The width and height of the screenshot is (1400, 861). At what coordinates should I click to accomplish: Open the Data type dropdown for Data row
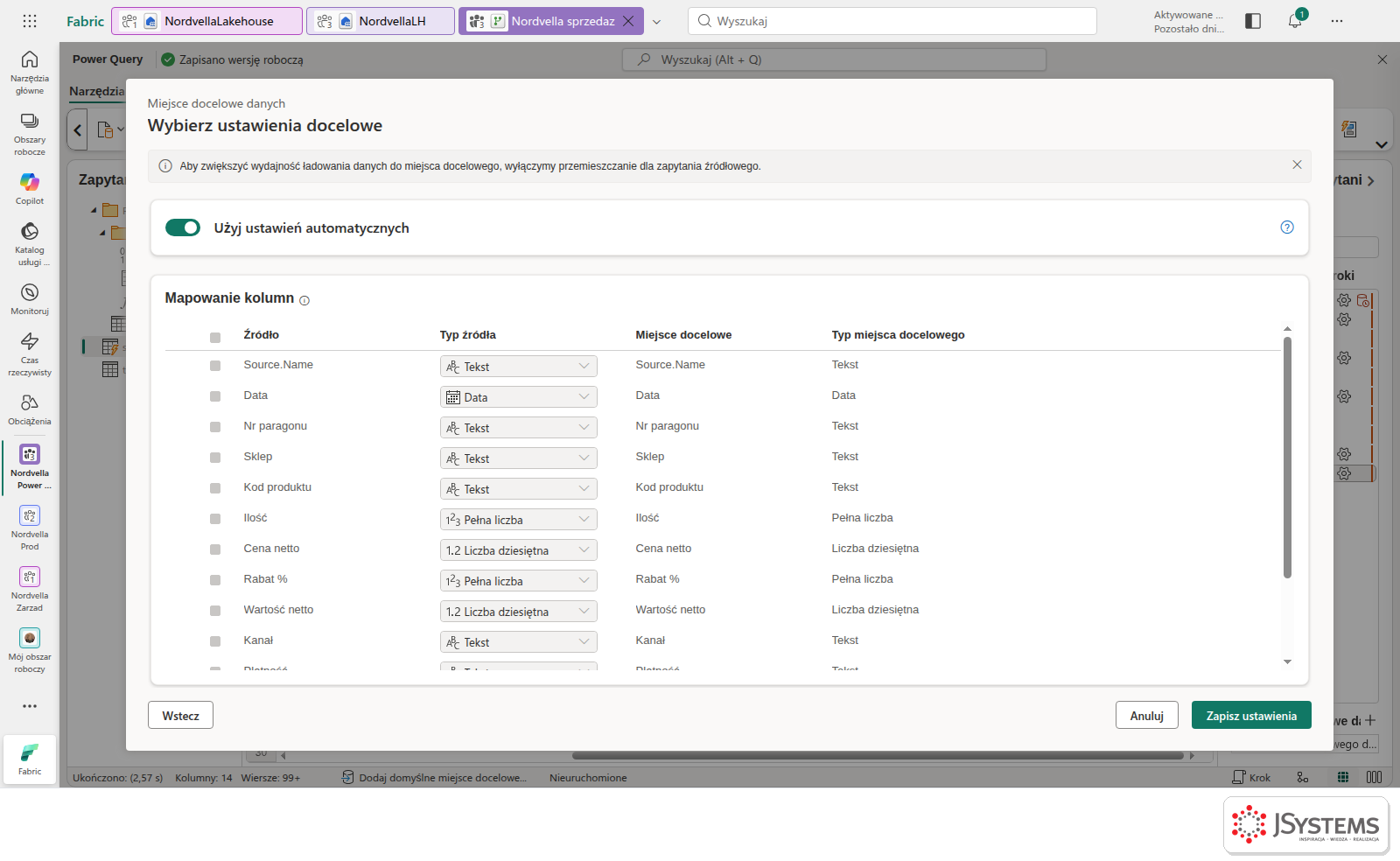518,397
